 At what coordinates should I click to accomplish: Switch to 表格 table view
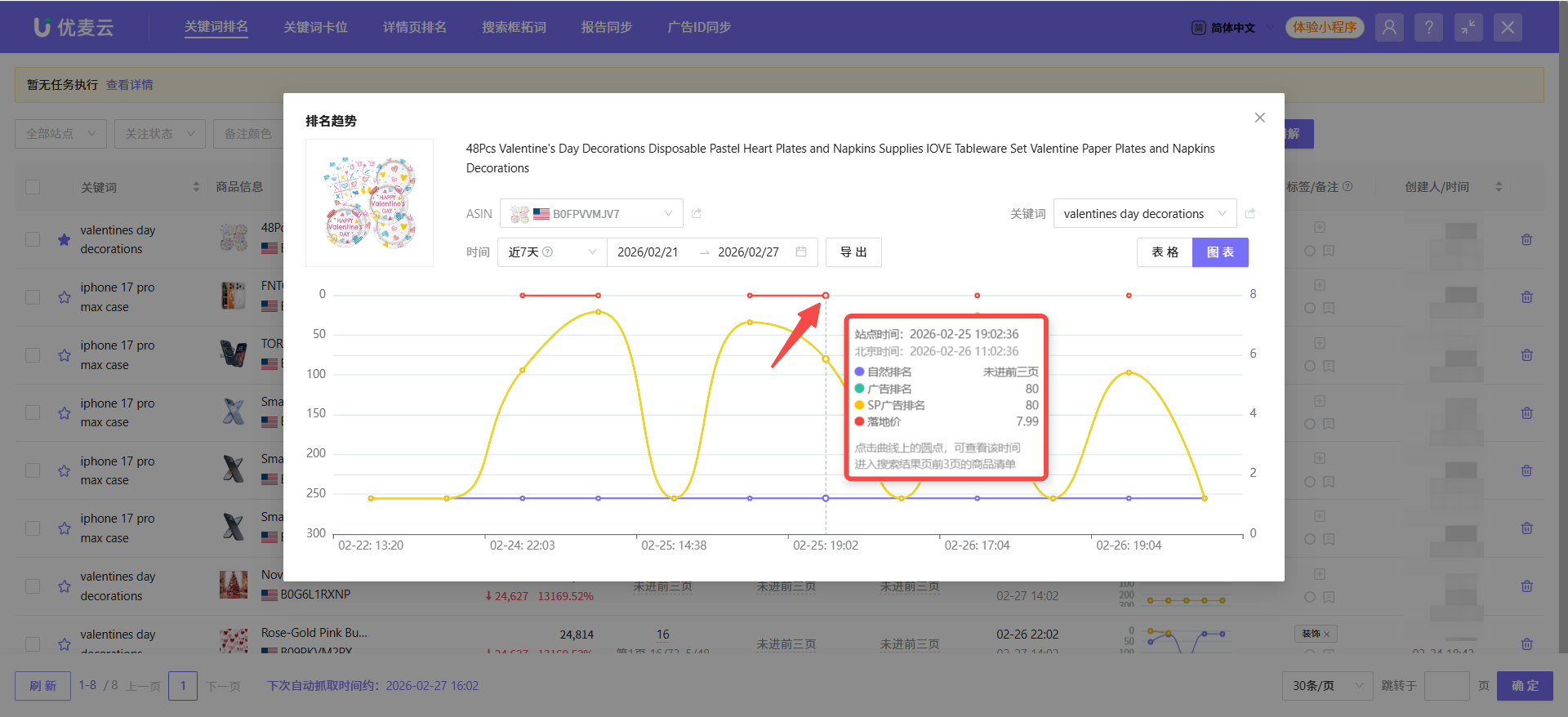pyautogui.click(x=1165, y=252)
